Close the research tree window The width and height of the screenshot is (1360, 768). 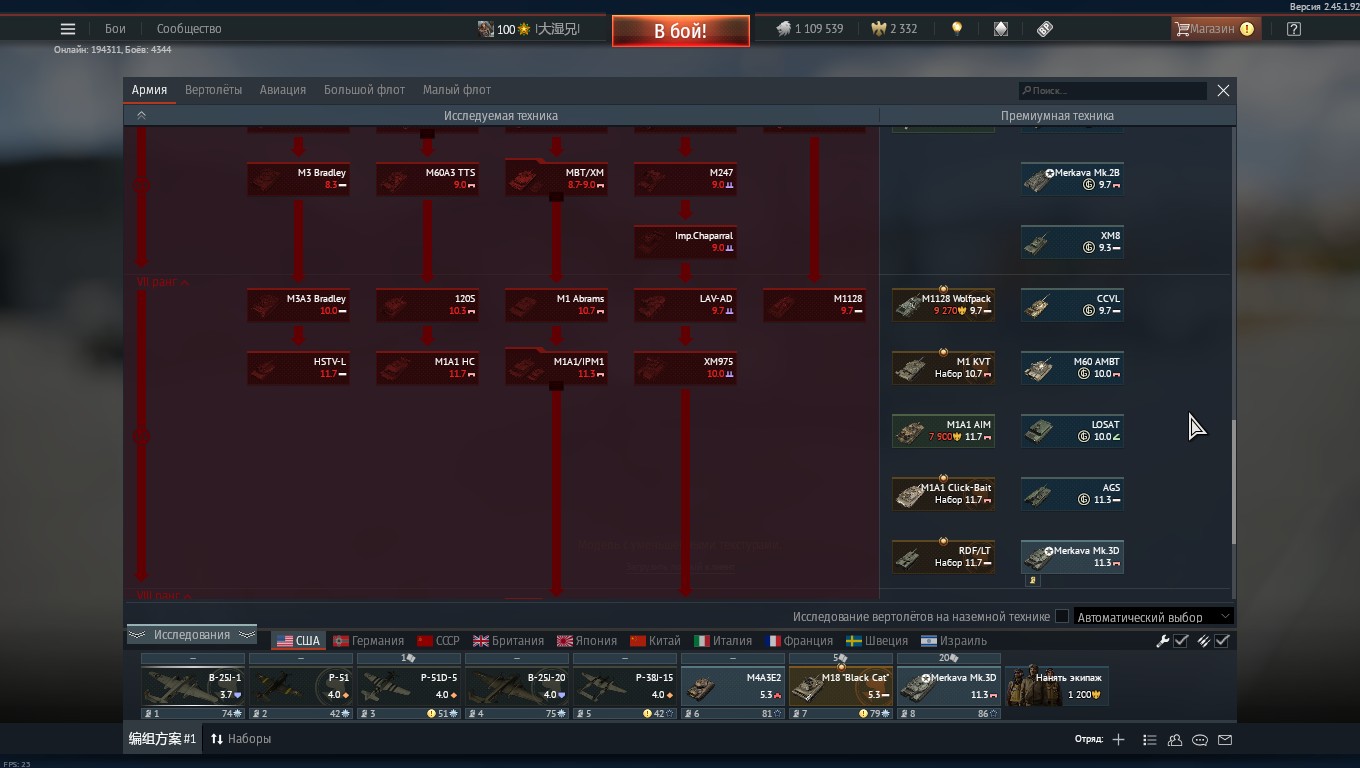[1223, 90]
